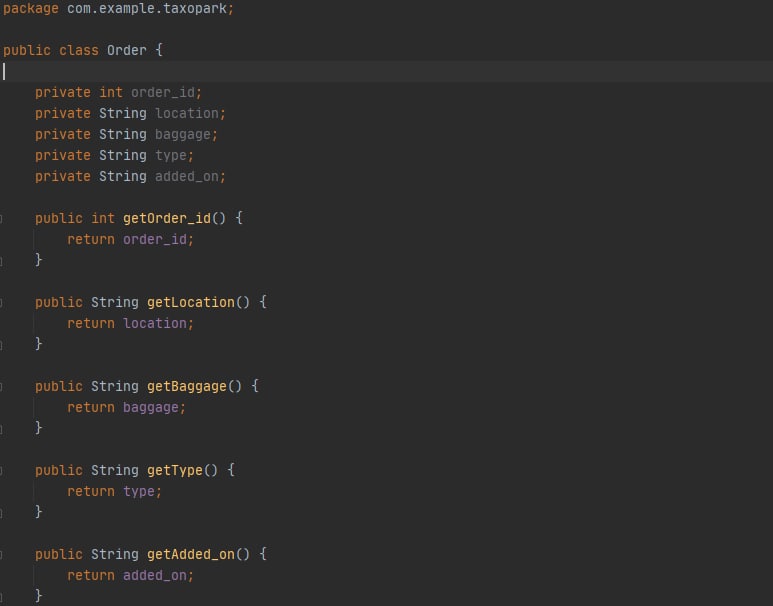
Task: Click the package name com.example.taxopark
Action: click(x=147, y=8)
